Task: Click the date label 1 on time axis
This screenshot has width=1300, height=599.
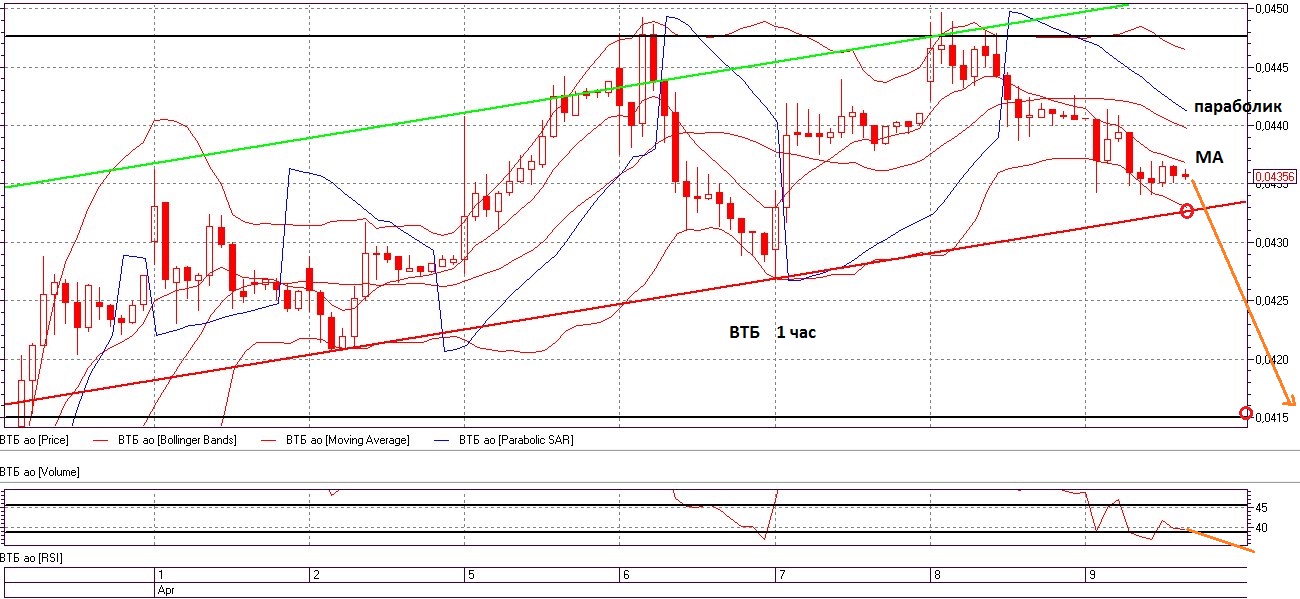Action: coord(160,575)
